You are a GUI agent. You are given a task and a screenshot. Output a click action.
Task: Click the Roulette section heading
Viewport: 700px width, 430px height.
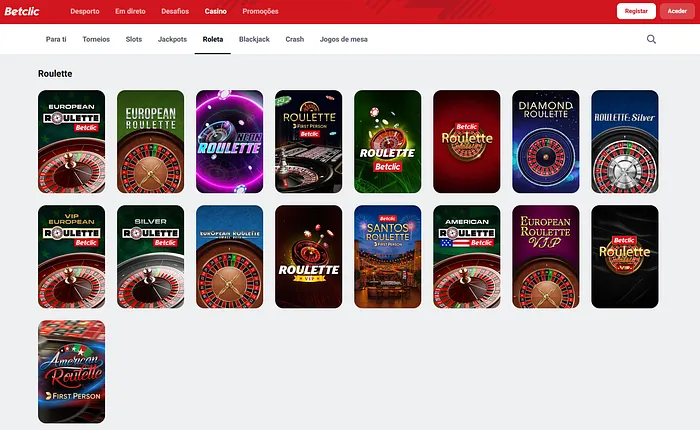click(x=55, y=74)
